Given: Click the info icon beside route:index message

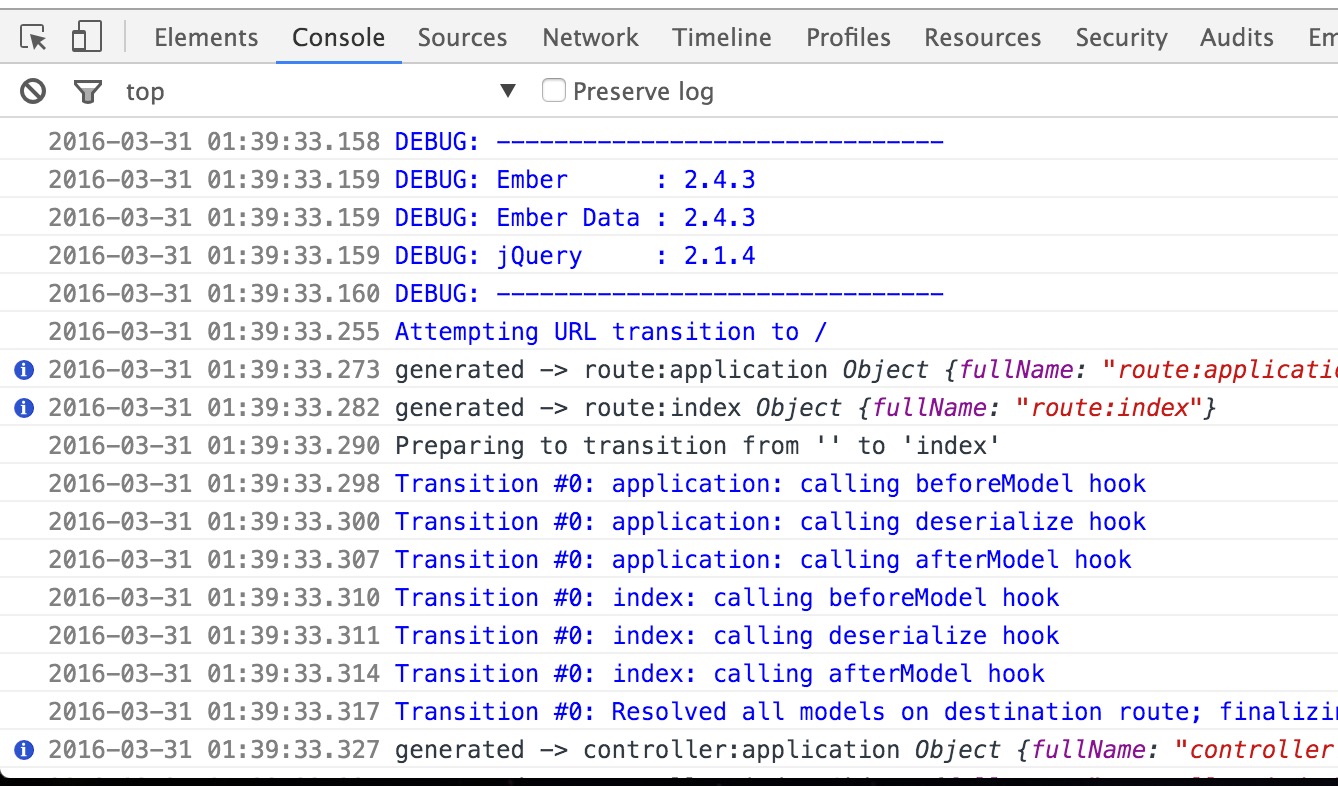Looking at the screenshot, I should tap(23, 407).
